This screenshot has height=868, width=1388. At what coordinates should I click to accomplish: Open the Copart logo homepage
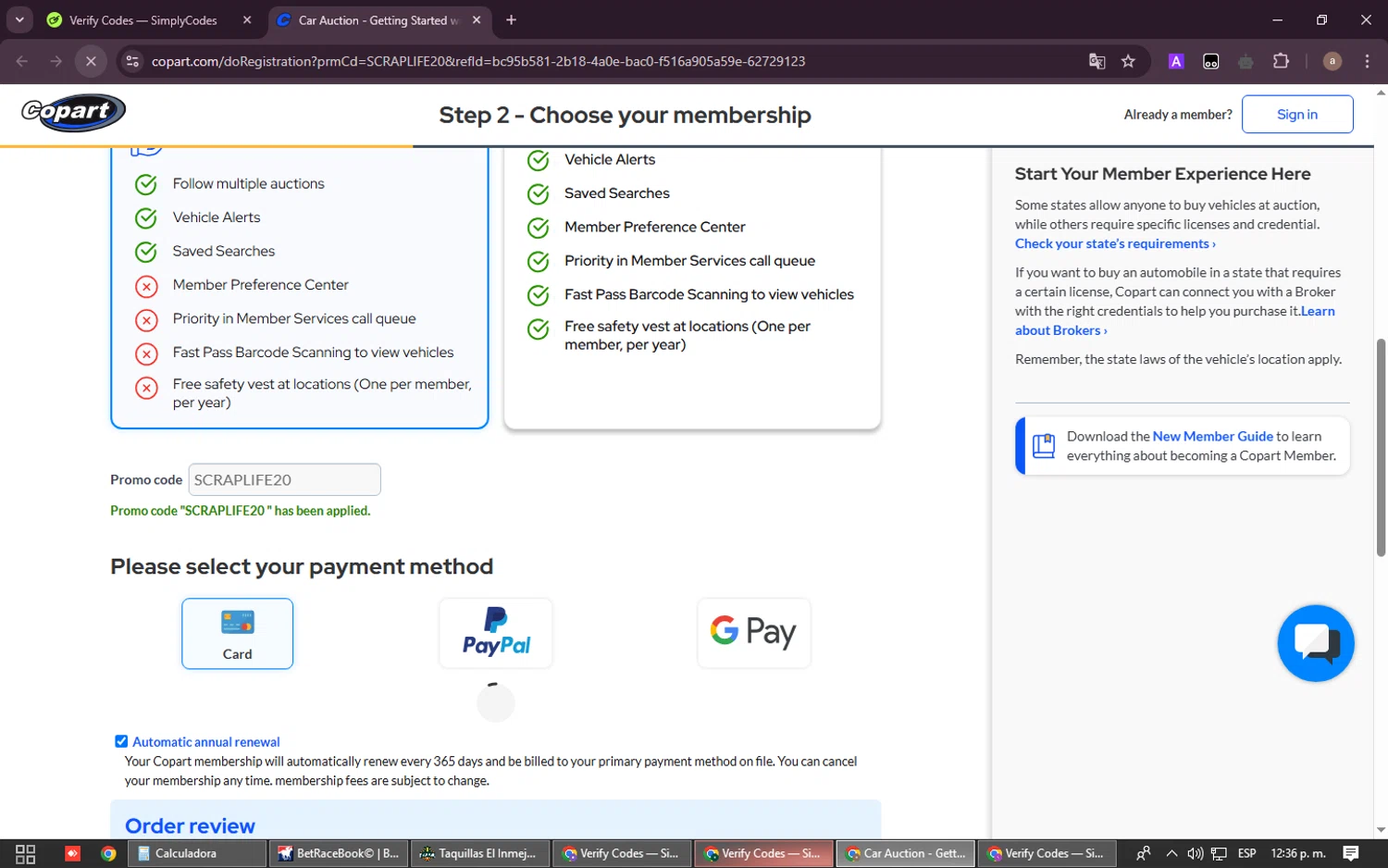click(73, 113)
